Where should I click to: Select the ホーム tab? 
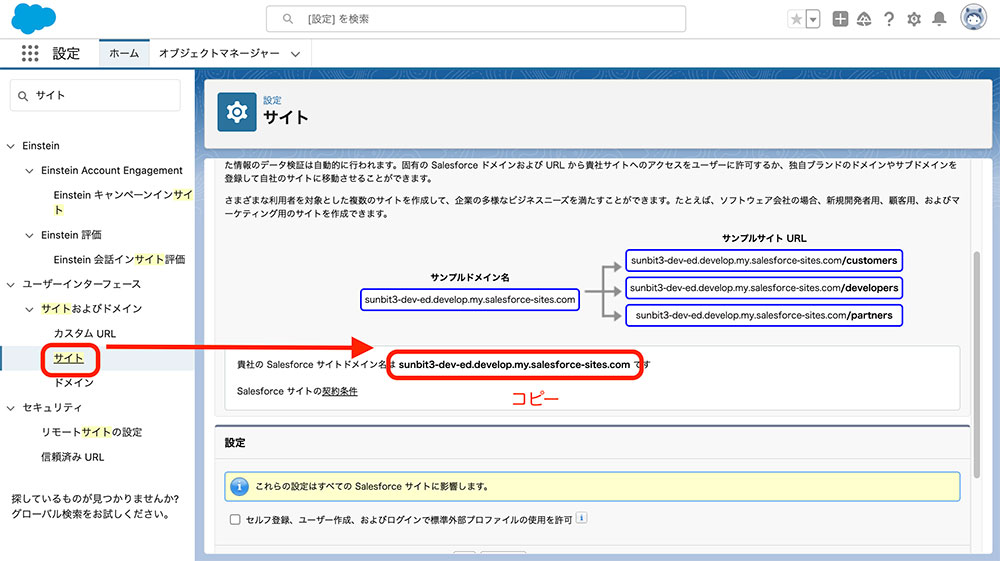pyautogui.click(x=124, y=54)
